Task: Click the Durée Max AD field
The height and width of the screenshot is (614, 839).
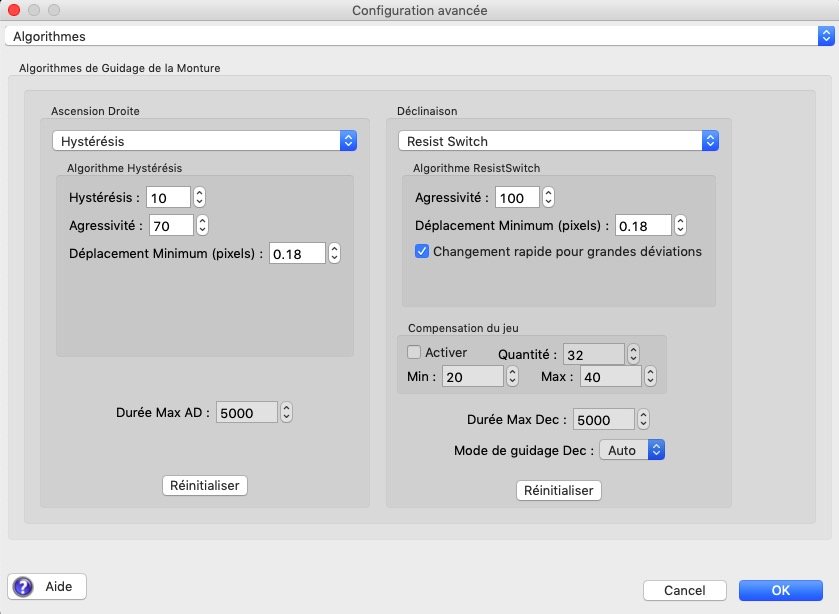Action: 247,412
